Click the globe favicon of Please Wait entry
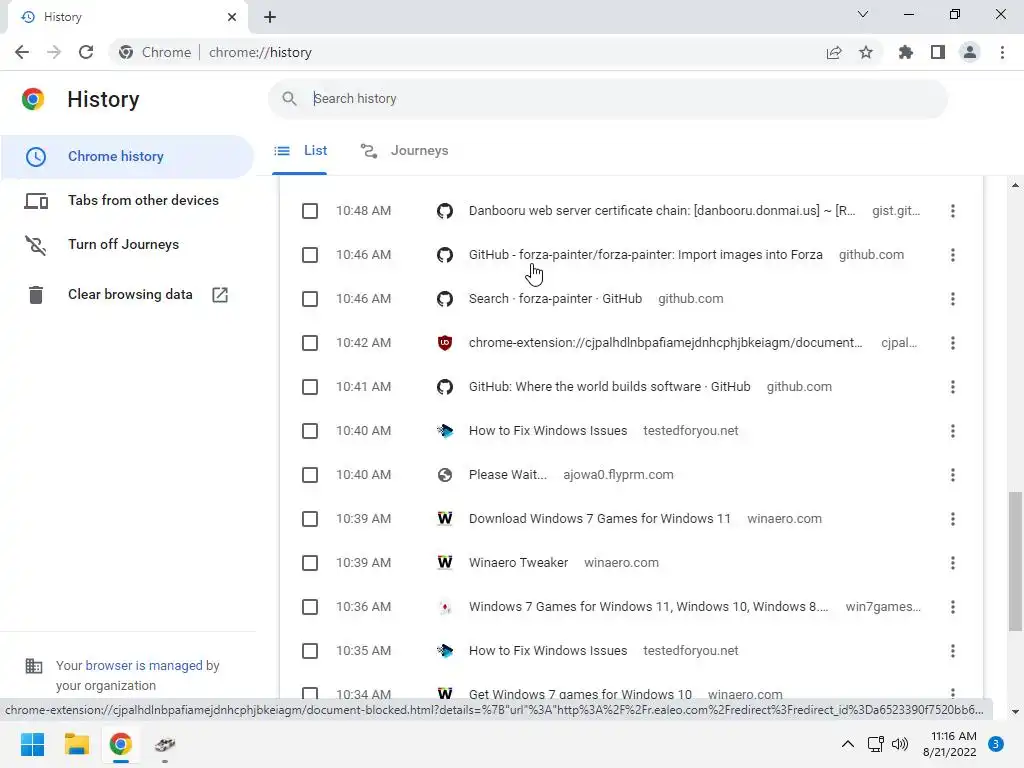The width and height of the screenshot is (1024, 768). pyautogui.click(x=445, y=475)
